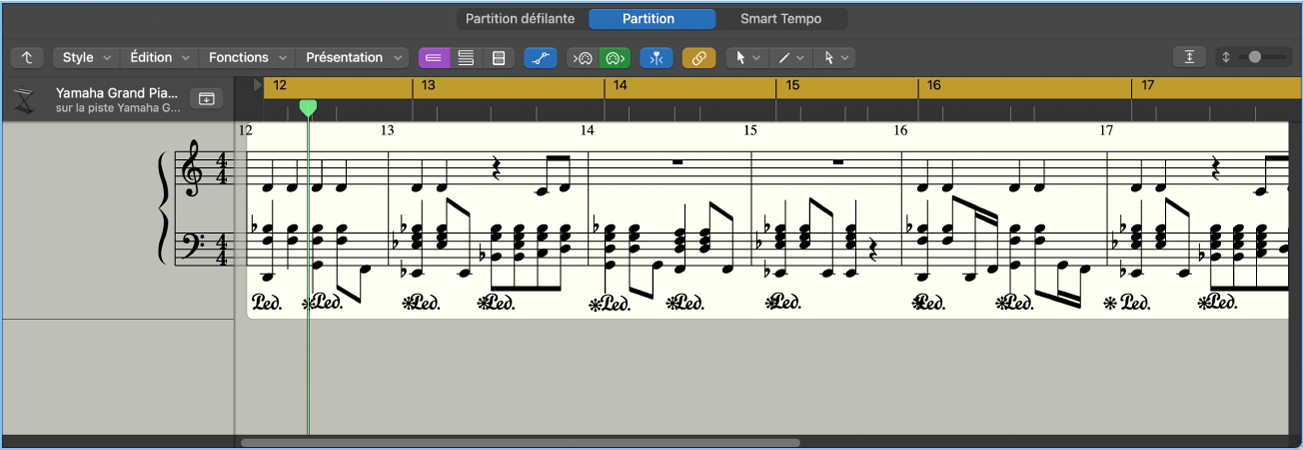
Task: Switch to the Partition défilante tab
Action: pyautogui.click(x=522, y=19)
